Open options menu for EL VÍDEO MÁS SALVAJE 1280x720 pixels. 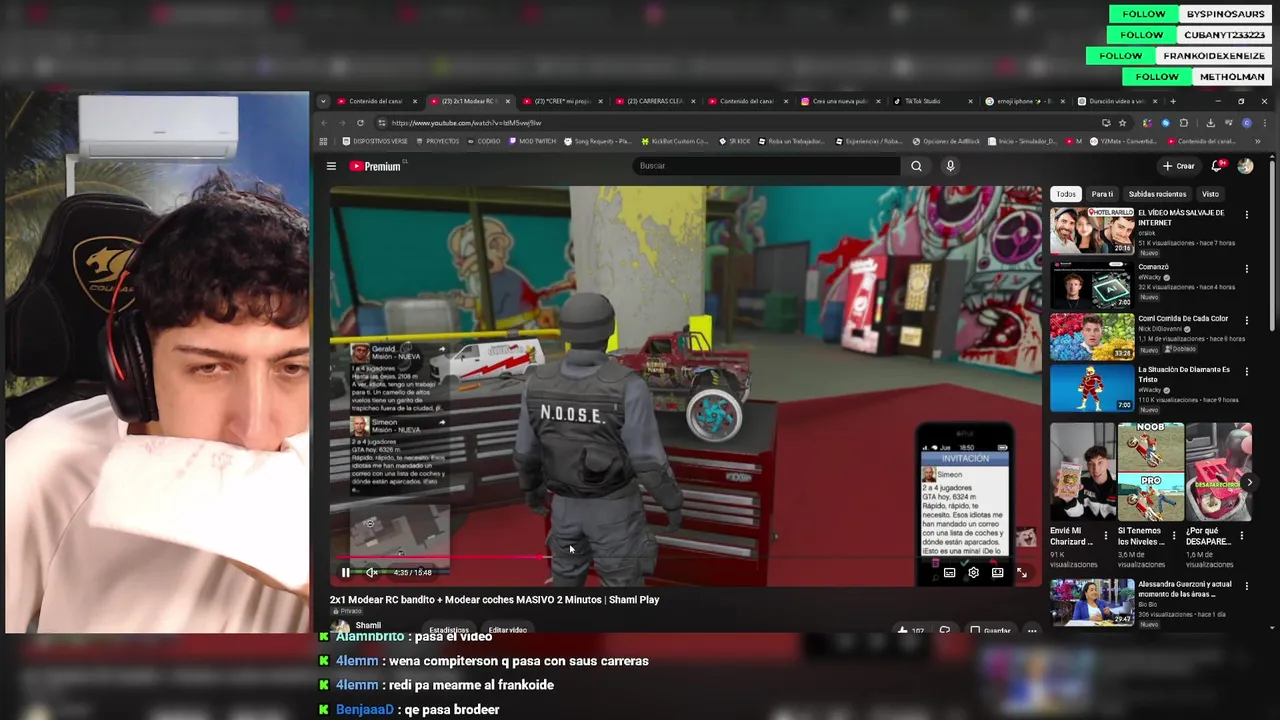(1247, 214)
